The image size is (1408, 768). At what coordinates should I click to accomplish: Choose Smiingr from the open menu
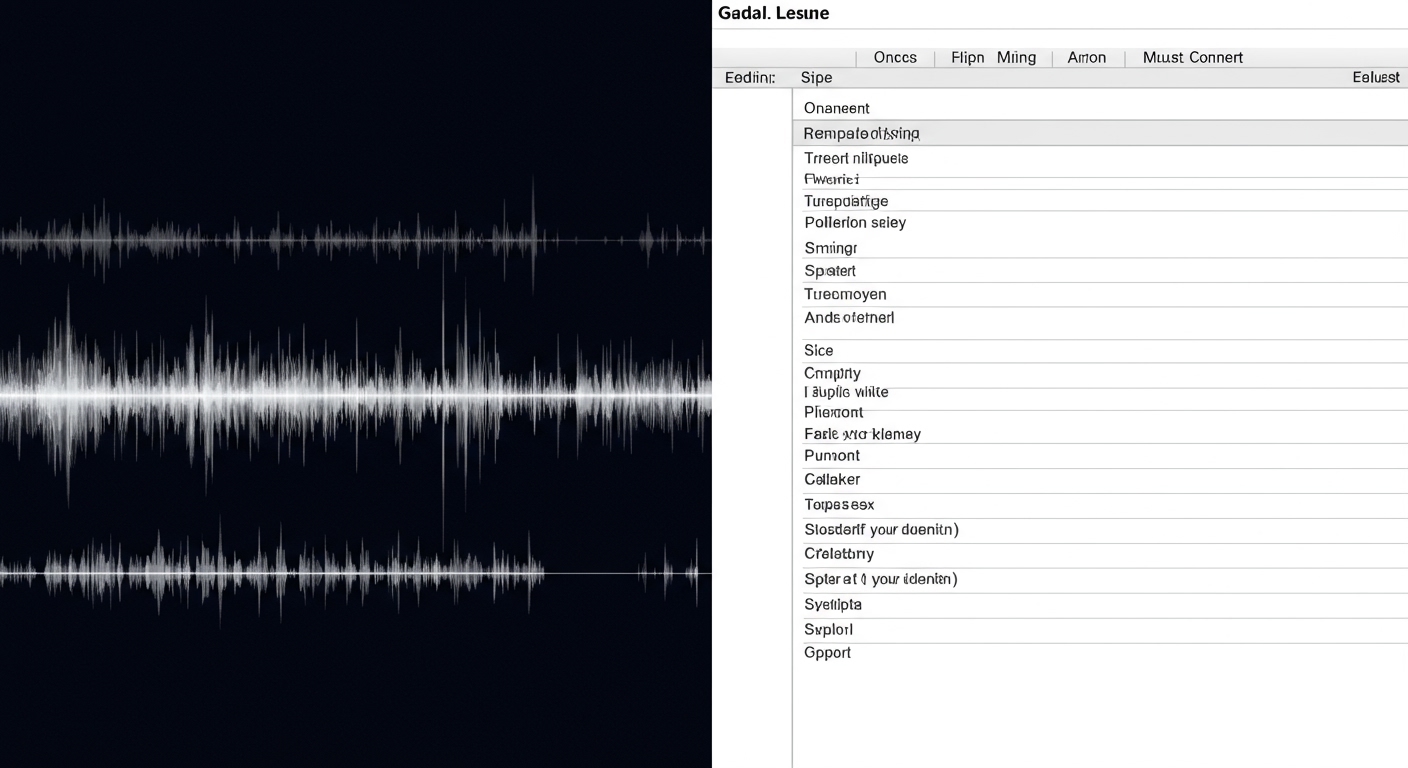[829, 247]
